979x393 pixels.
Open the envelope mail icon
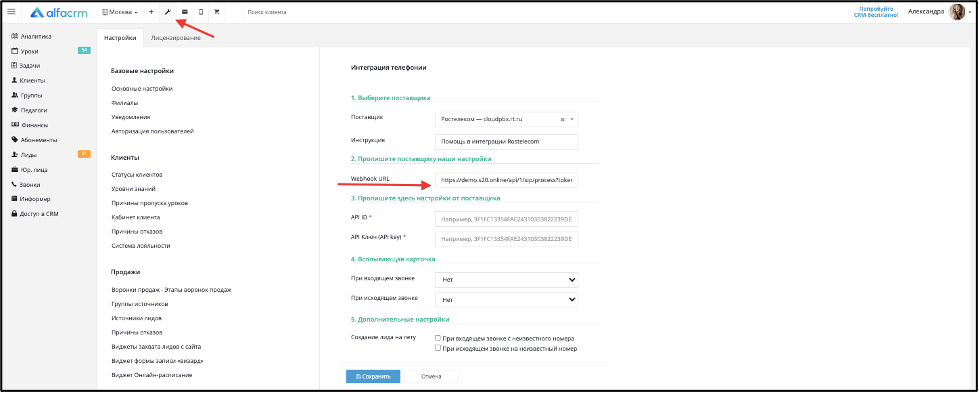[184, 12]
